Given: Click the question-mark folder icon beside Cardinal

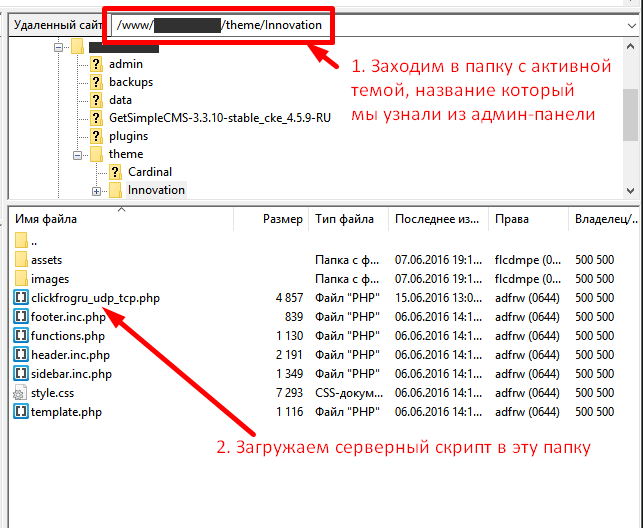Looking at the screenshot, I should pyautogui.click(x=116, y=172).
